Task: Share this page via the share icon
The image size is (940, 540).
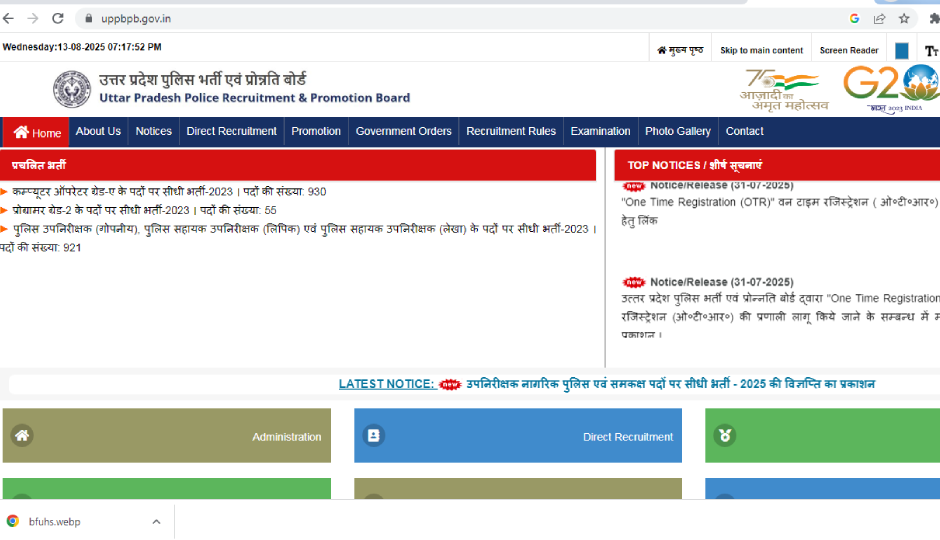Action: pyautogui.click(x=879, y=19)
